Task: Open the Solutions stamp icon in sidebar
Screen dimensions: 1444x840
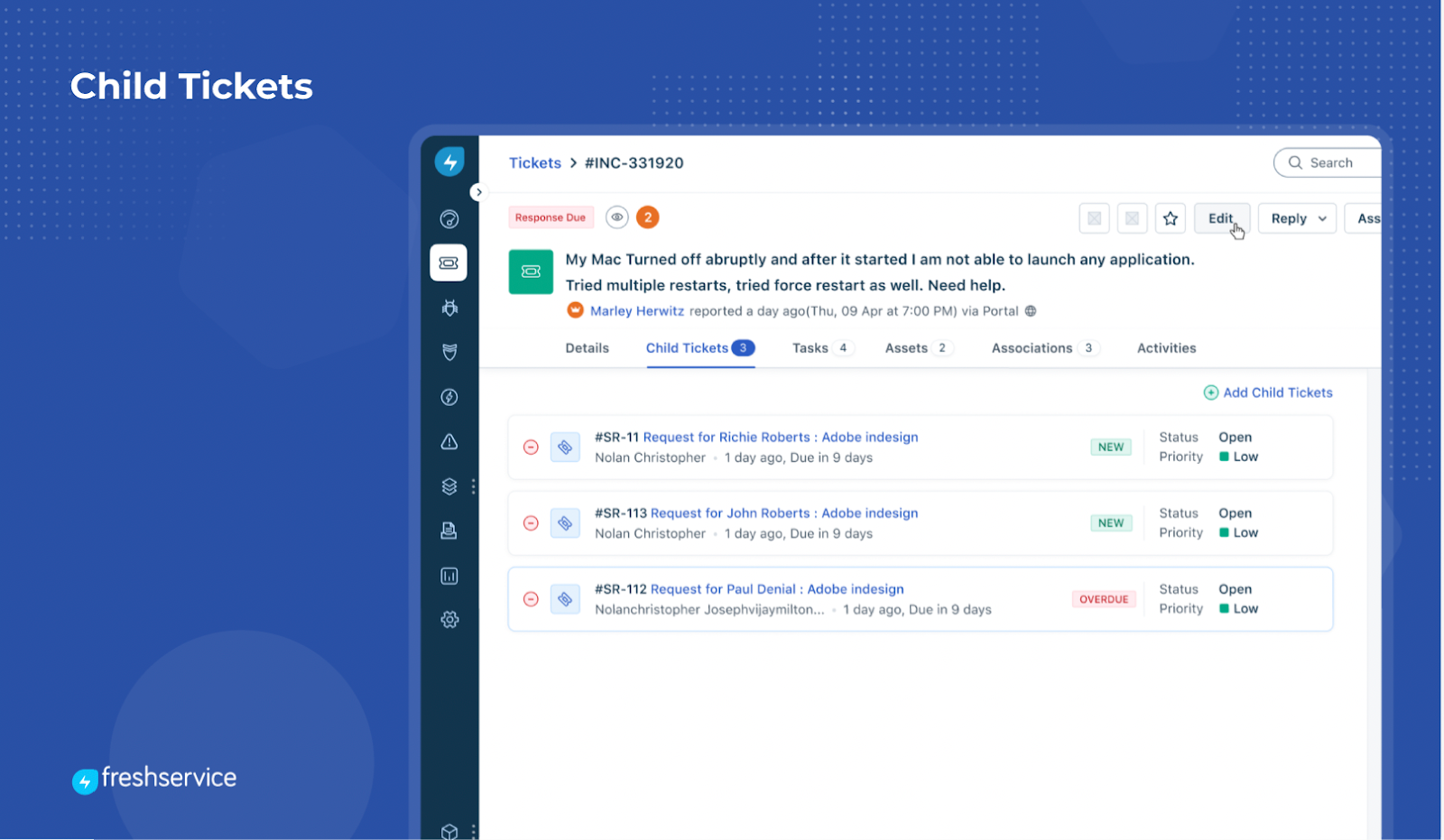Action: pos(449,531)
